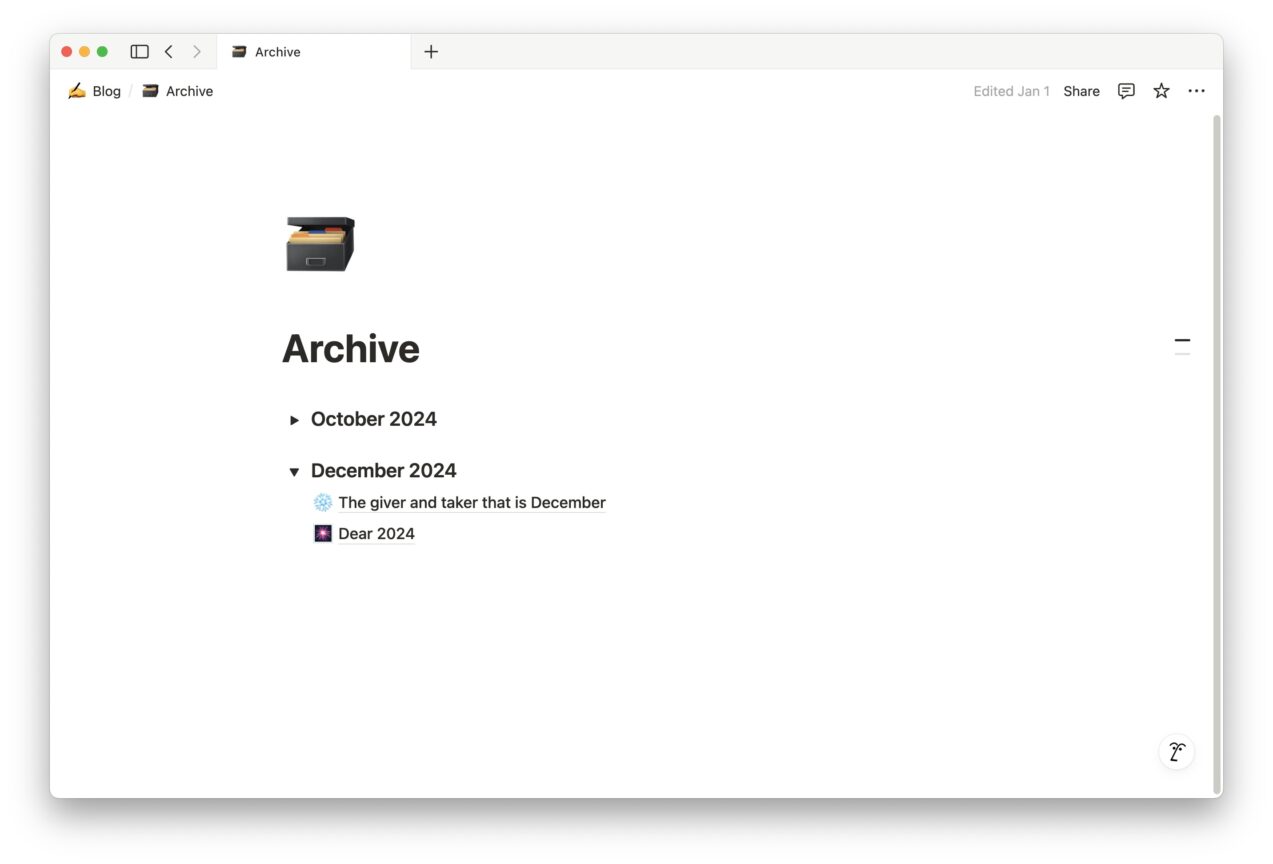Open page options with the three-dot icon
Image resolution: width=1273 pixels, height=864 pixels.
1196,91
